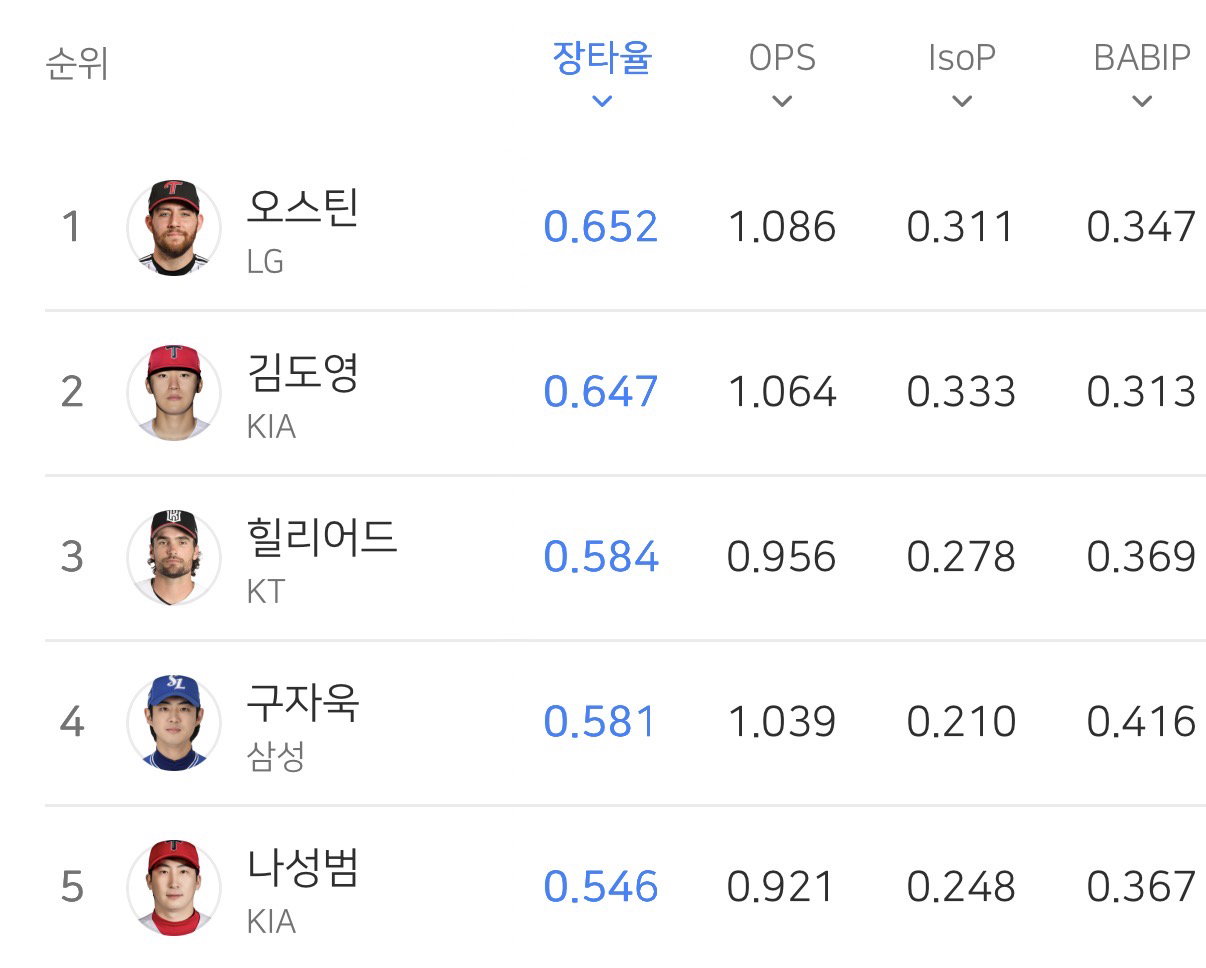Viewport: 1206px width, 968px height.
Task: Open 오스틴's player profile photo
Action: 174,228
